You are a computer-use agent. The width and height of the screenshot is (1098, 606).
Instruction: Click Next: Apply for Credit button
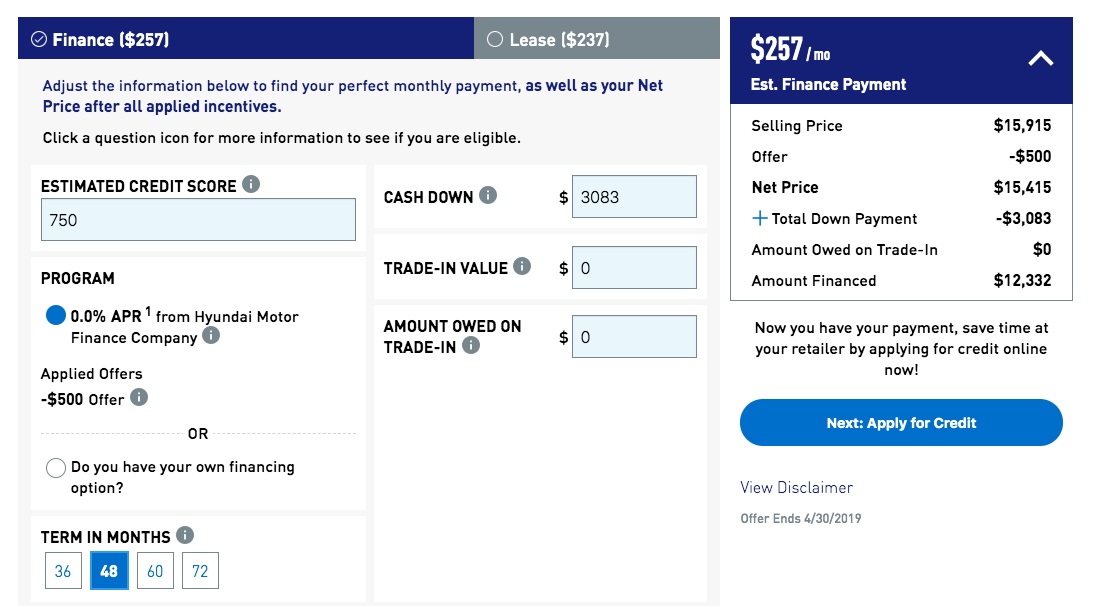[901, 423]
